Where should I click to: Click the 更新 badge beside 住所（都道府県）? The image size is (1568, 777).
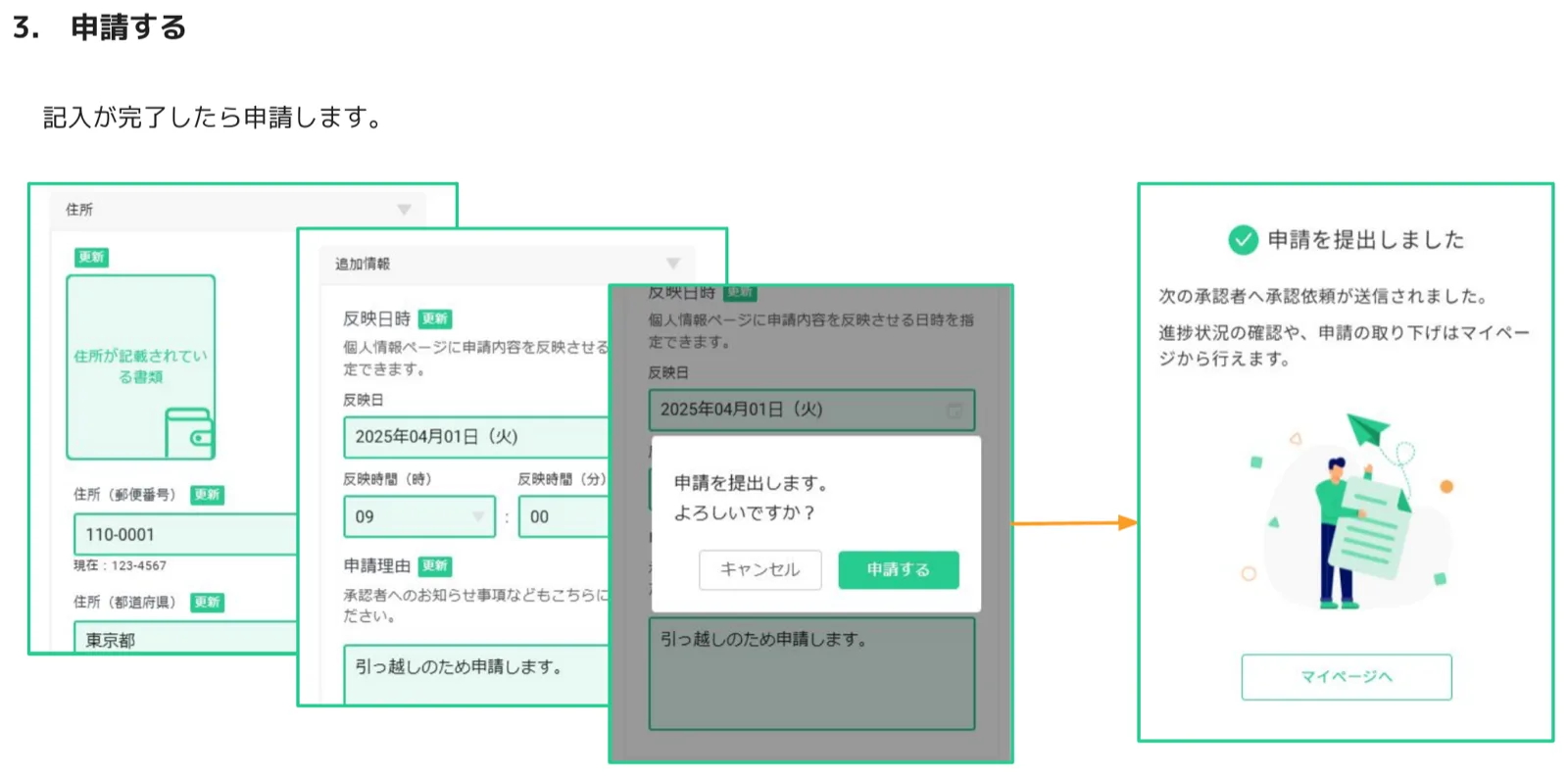tap(207, 602)
